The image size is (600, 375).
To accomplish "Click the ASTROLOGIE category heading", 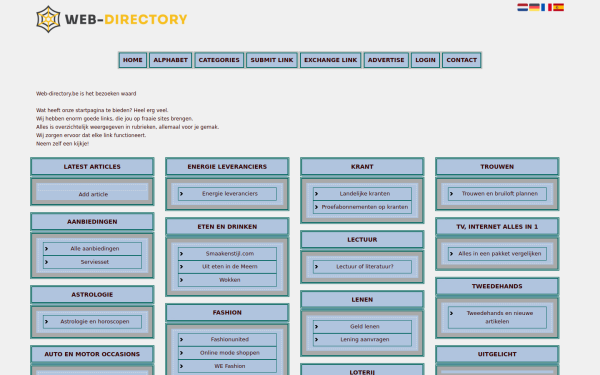I will [92, 295].
